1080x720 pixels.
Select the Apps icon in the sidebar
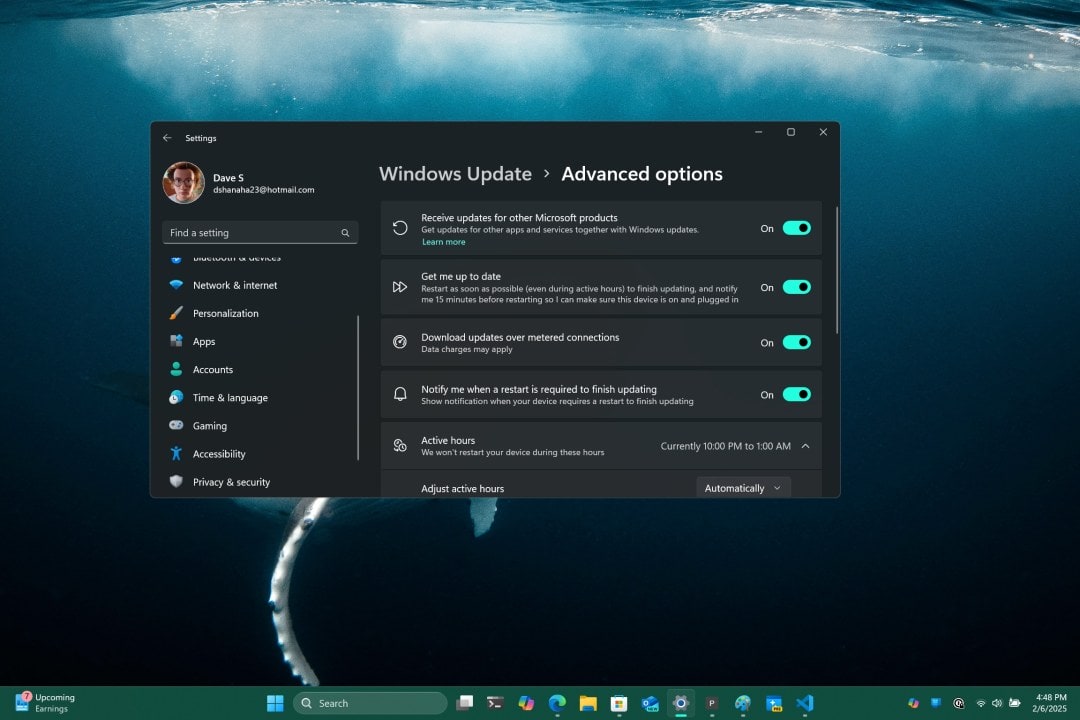tap(176, 341)
